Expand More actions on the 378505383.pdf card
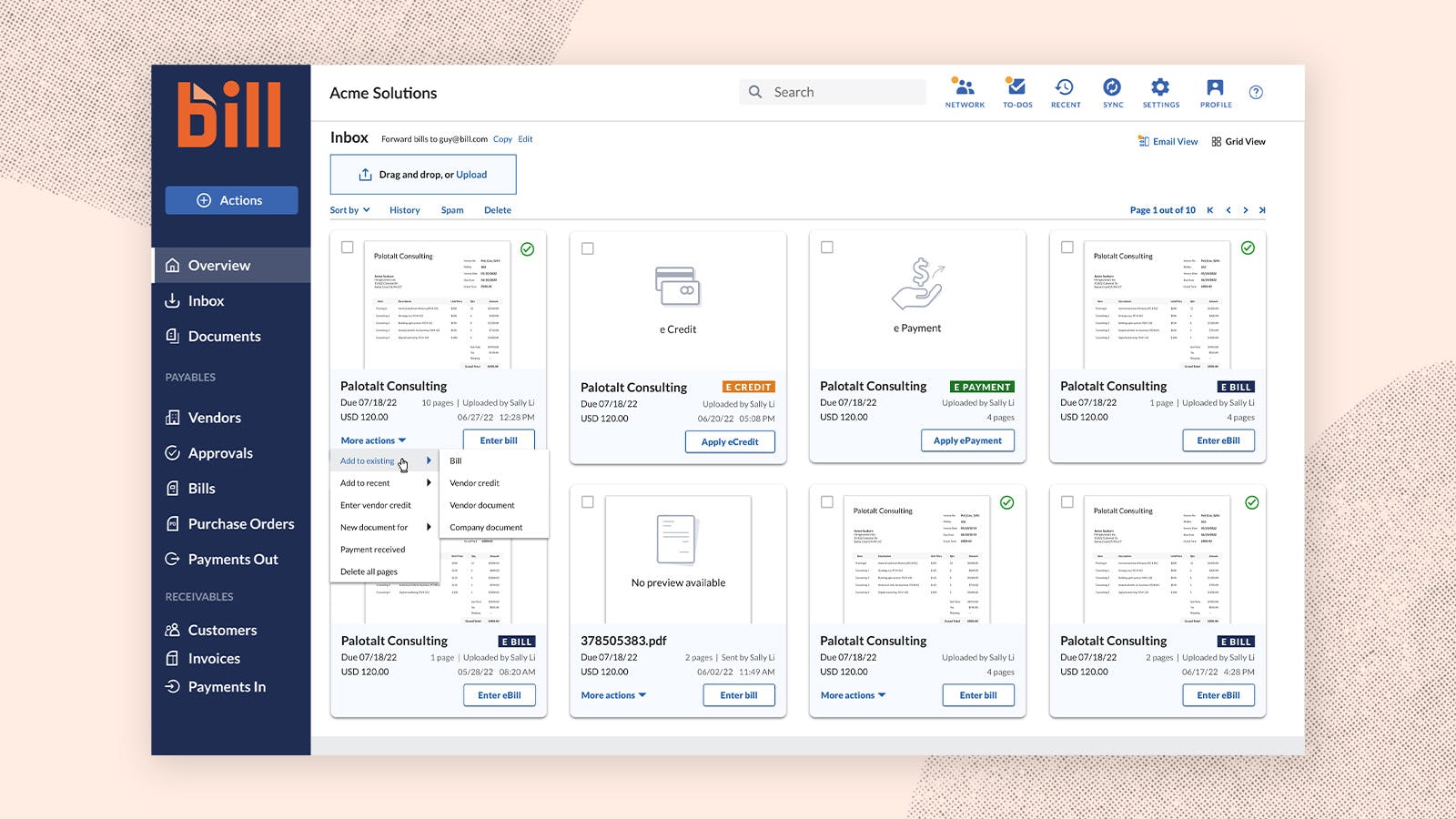 [x=613, y=695]
